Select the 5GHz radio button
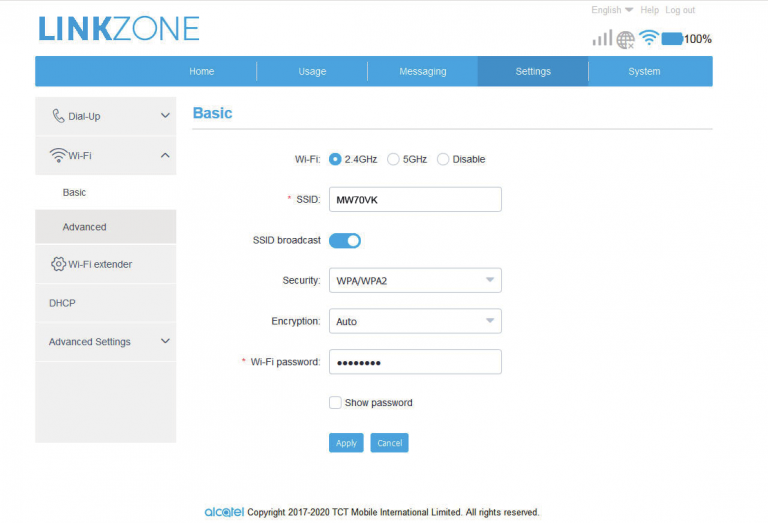Viewport: 768px width, 523px height. (x=393, y=159)
